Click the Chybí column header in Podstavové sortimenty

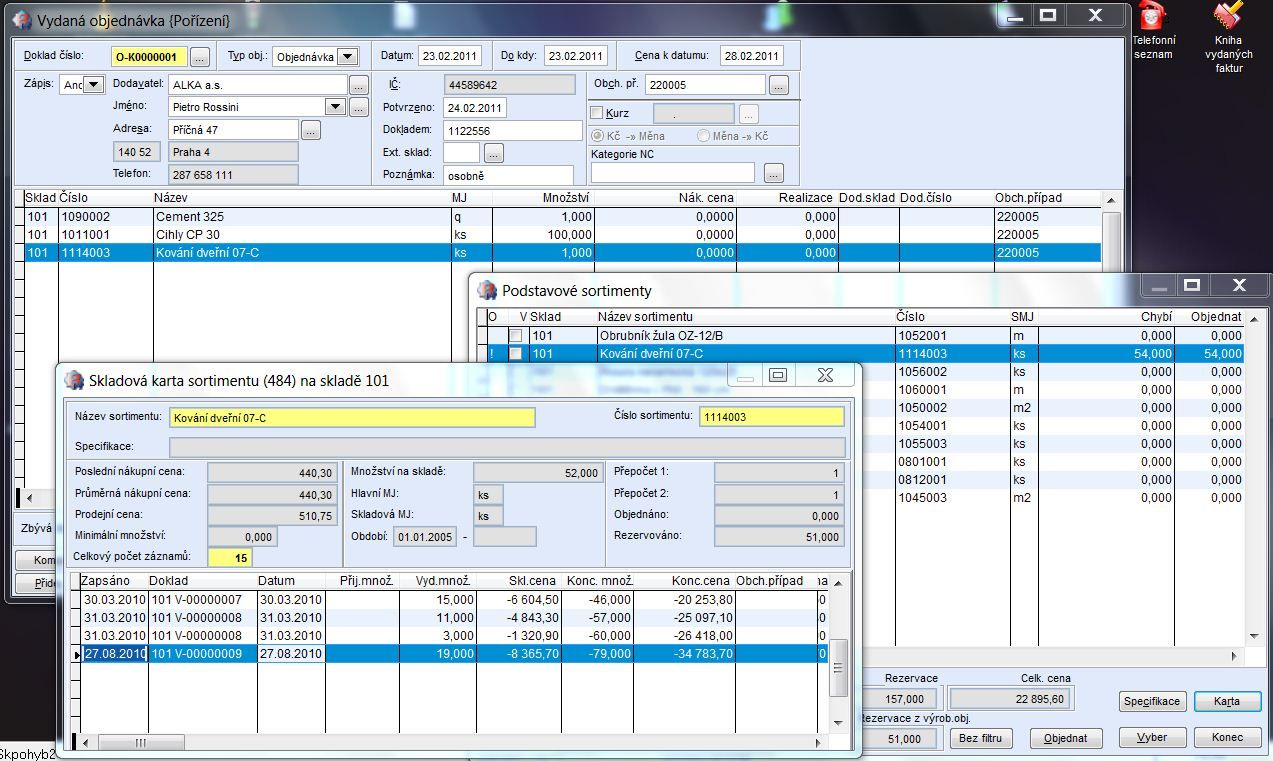[x=1106, y=317]
